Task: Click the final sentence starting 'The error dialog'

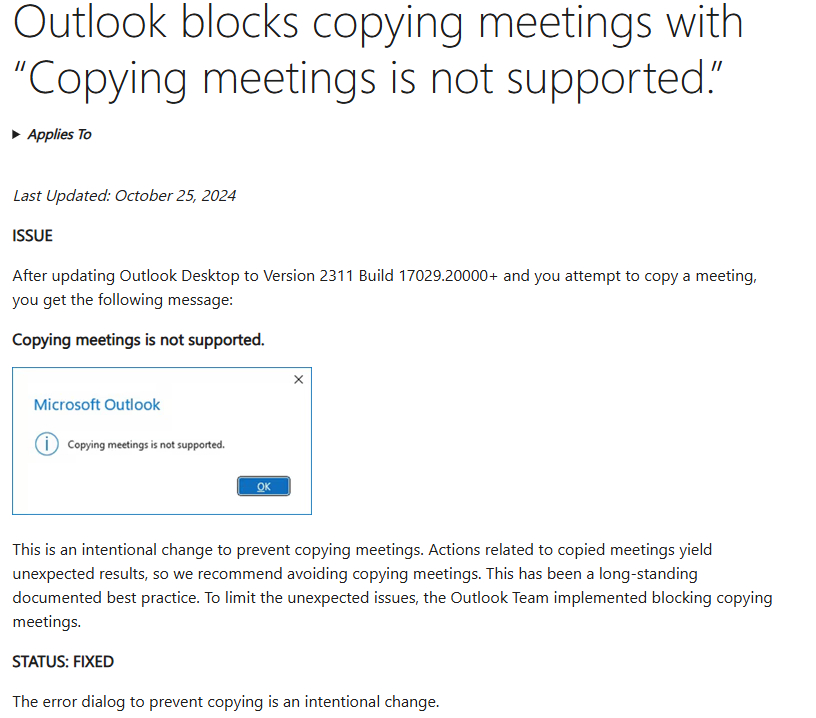Action: coord(225,702)
